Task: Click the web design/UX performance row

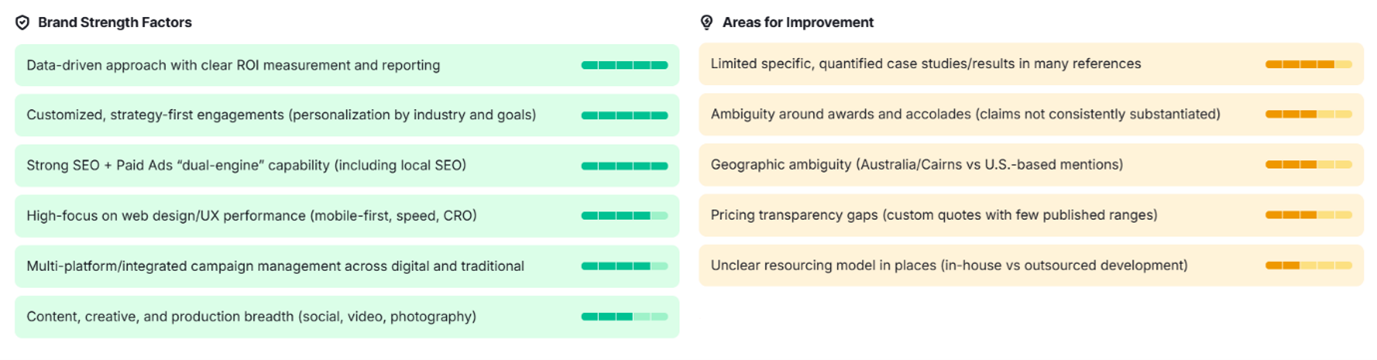Action: pos(347,216)
